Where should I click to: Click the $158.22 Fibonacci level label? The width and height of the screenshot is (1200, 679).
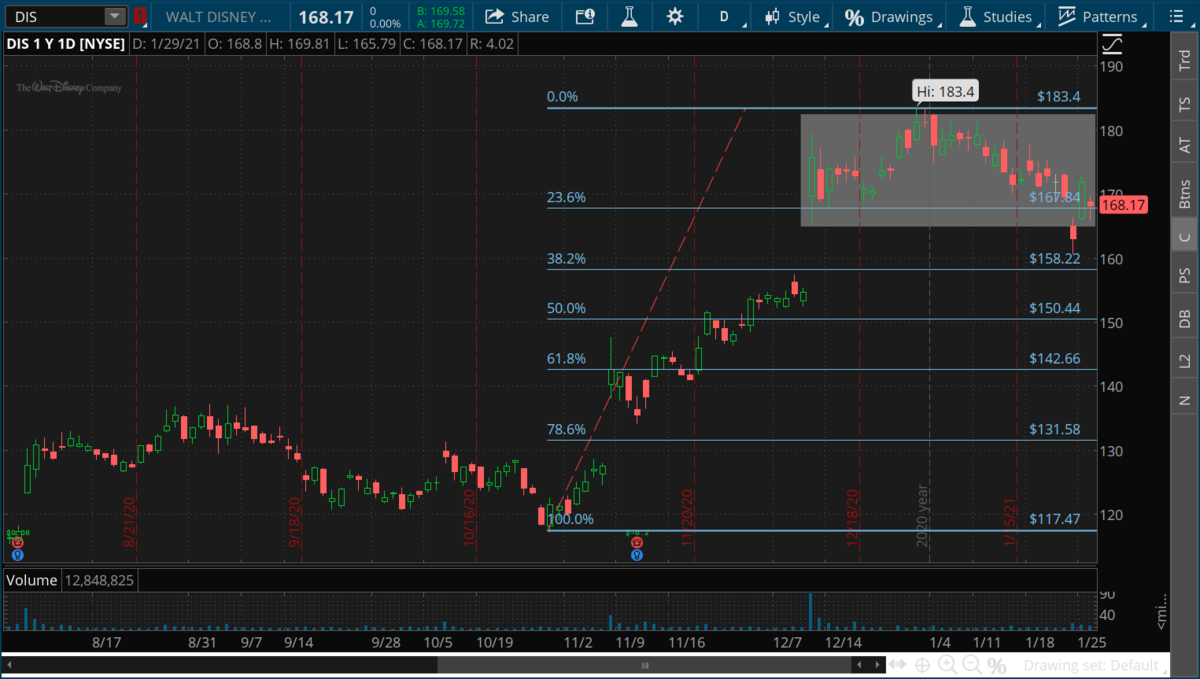tap(1055, 258)
